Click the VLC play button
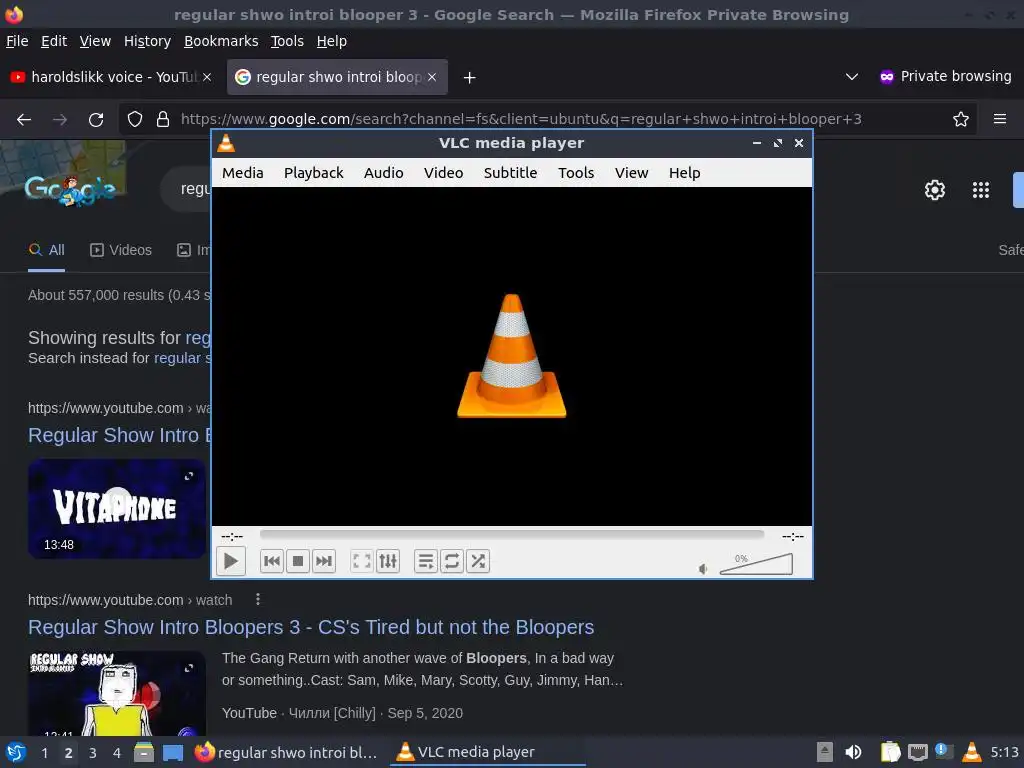This screenshot has width=1024, height=768. pyautogui.click(x=231, y=561)
